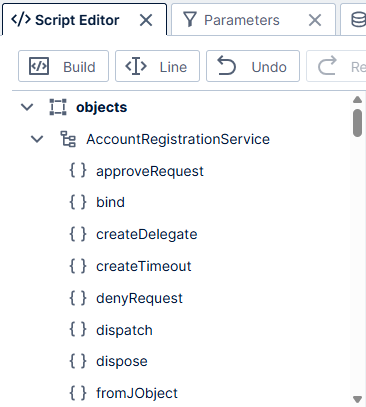
Task: Close the Script Editor tab
Action: 146,20
